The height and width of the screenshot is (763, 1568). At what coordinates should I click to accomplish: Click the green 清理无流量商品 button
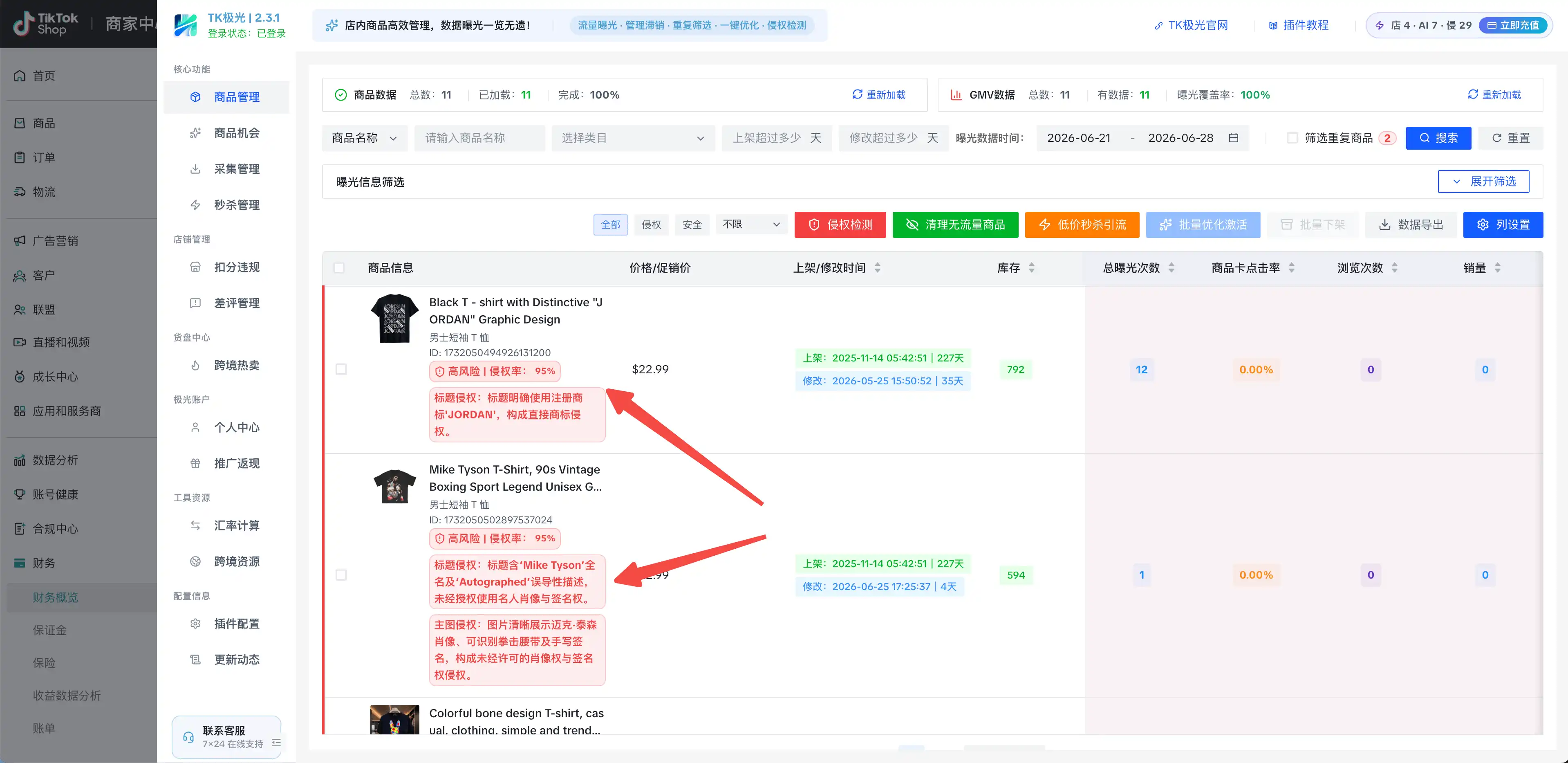tap(955, 225)
